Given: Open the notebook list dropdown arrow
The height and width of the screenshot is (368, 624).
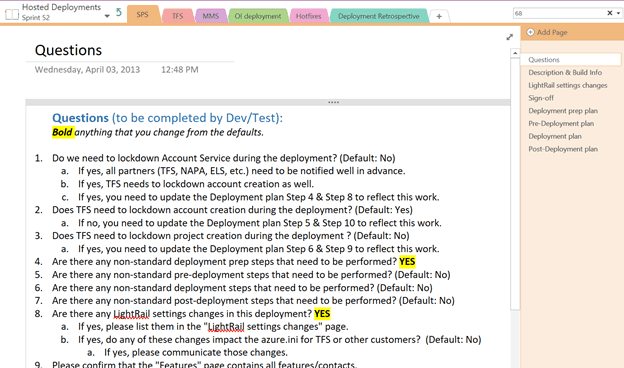Looking at the screenshot, I should (107, 16).
